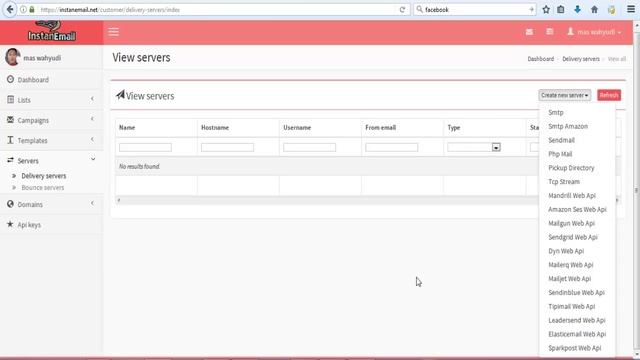Choose Sendinblue Web Api option
Screen dimensions: 640x360
[576, 293]
